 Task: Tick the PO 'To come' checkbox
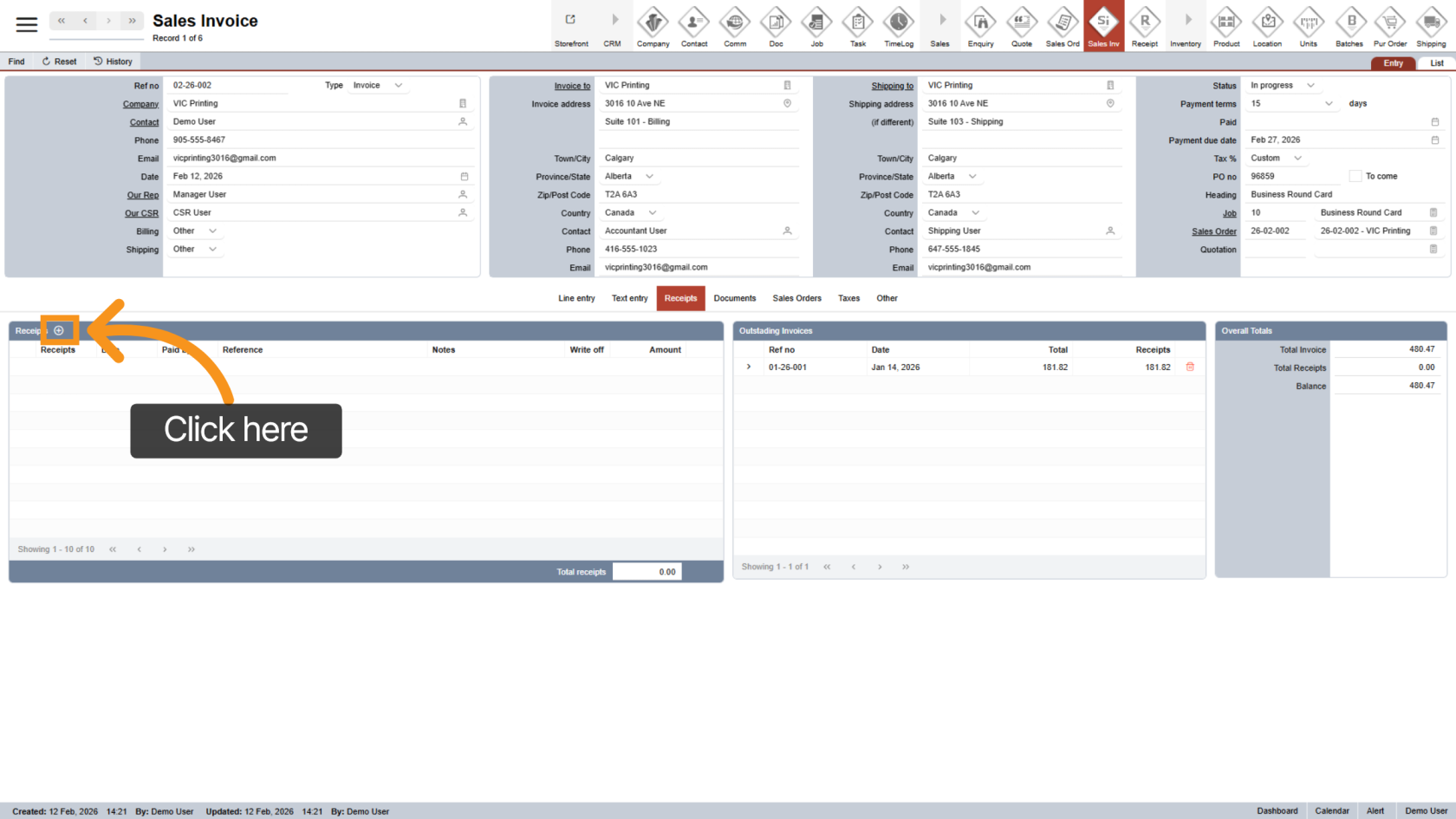1355,176
